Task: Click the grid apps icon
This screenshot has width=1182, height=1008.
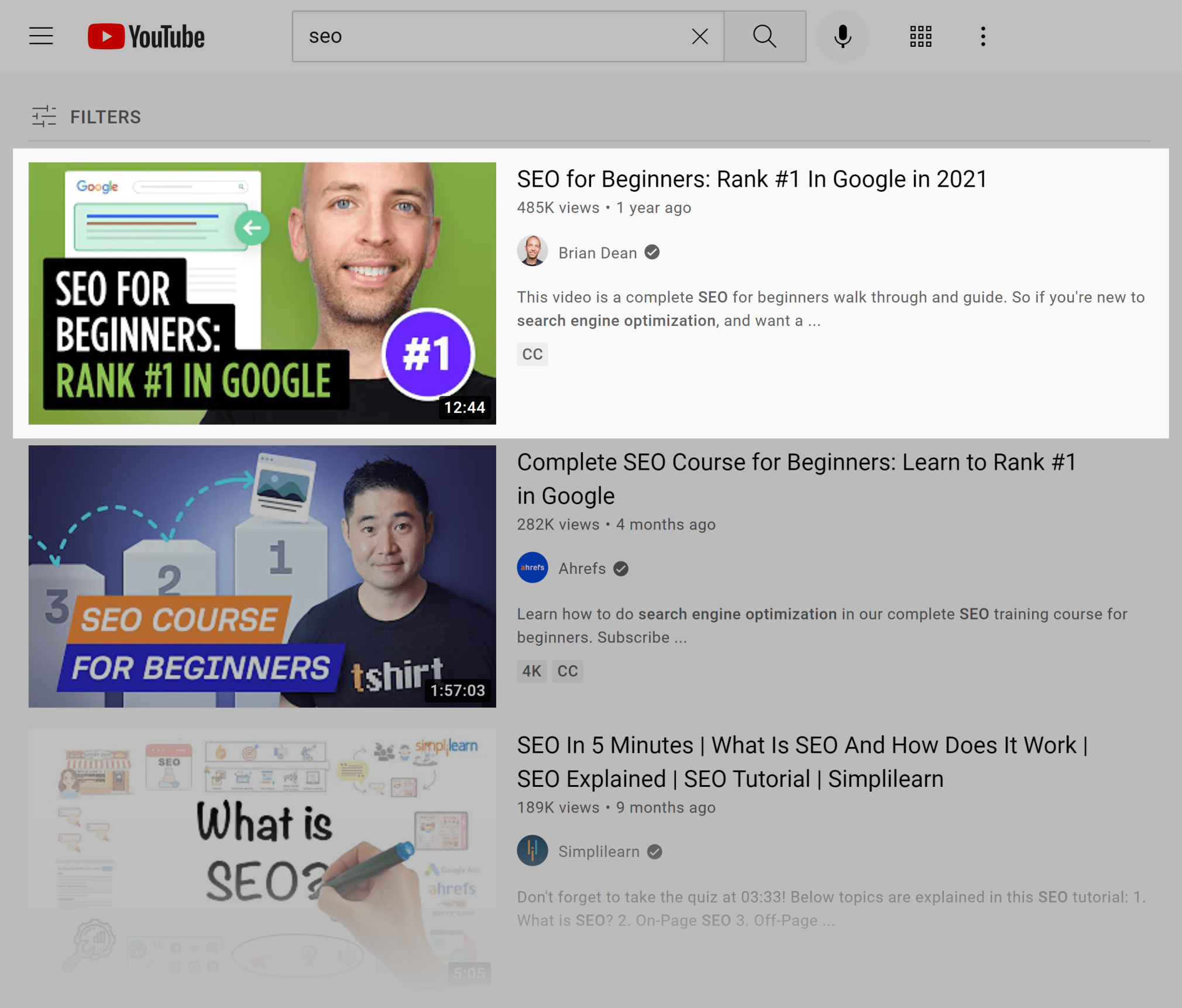Action: 920,37
